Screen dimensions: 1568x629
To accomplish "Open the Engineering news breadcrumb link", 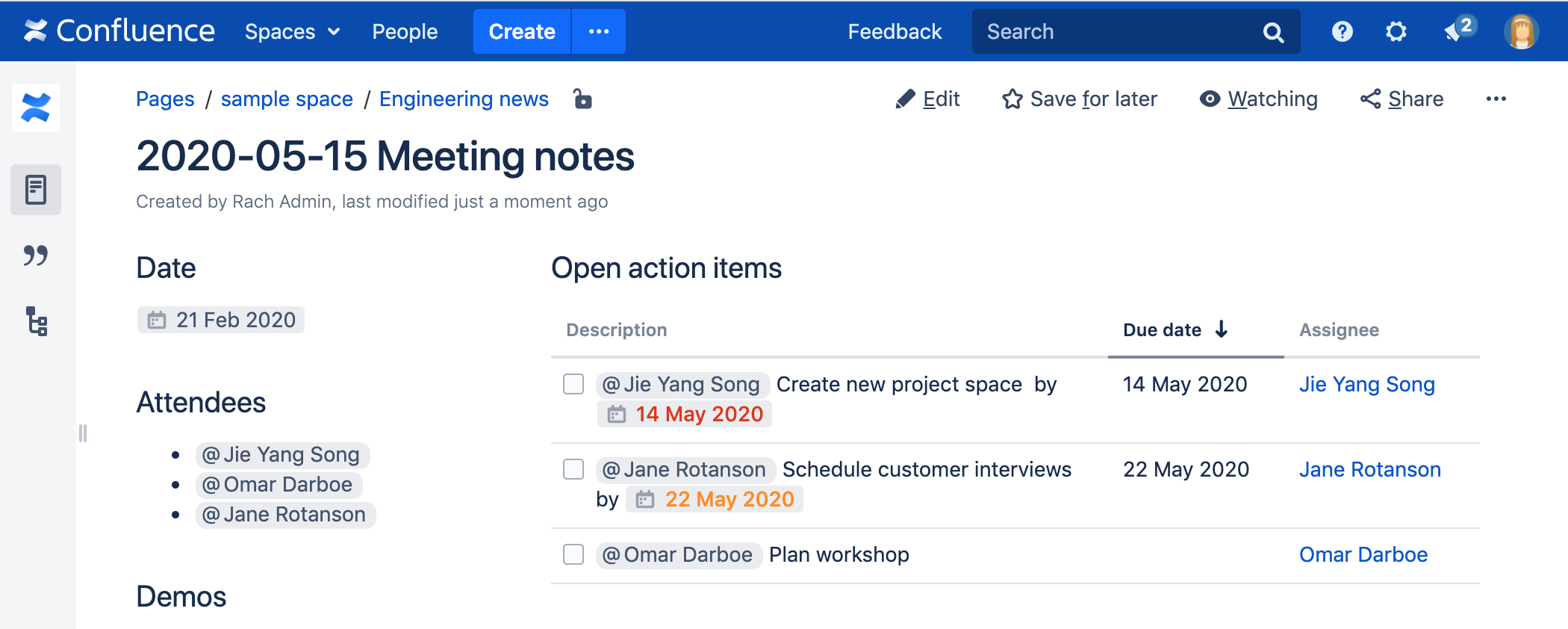I will click(x=464, y=99).
